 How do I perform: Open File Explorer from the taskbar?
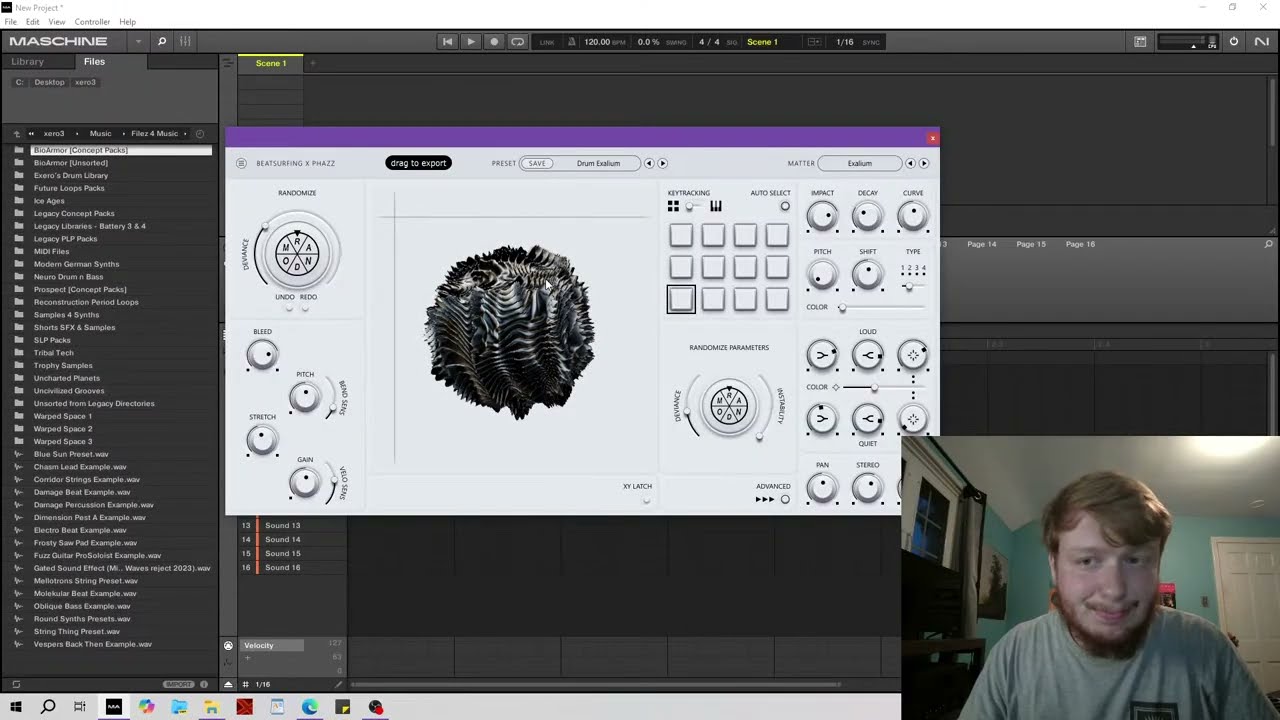[x=212, y=707]
